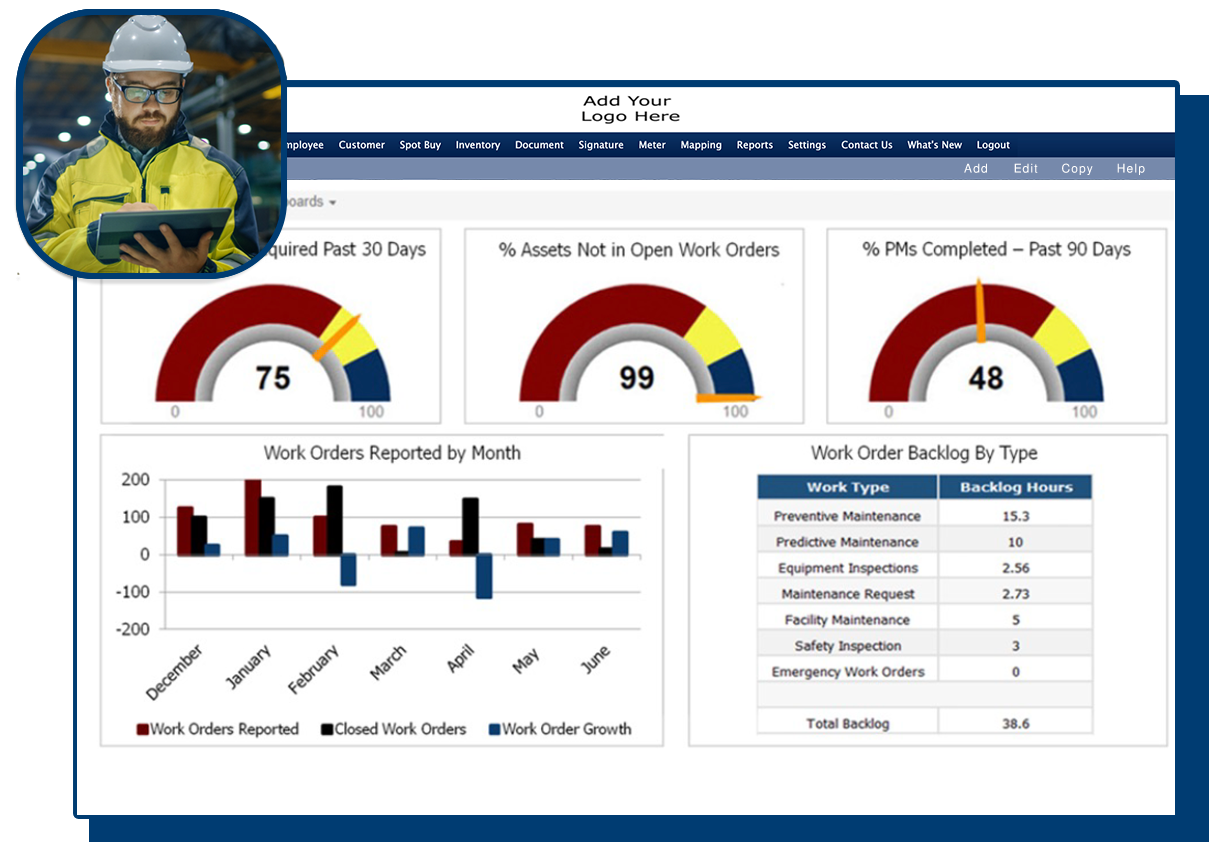This screenshot has height=852, width=1230.
Task: Open the Meter menu
Action: (652, 145)
